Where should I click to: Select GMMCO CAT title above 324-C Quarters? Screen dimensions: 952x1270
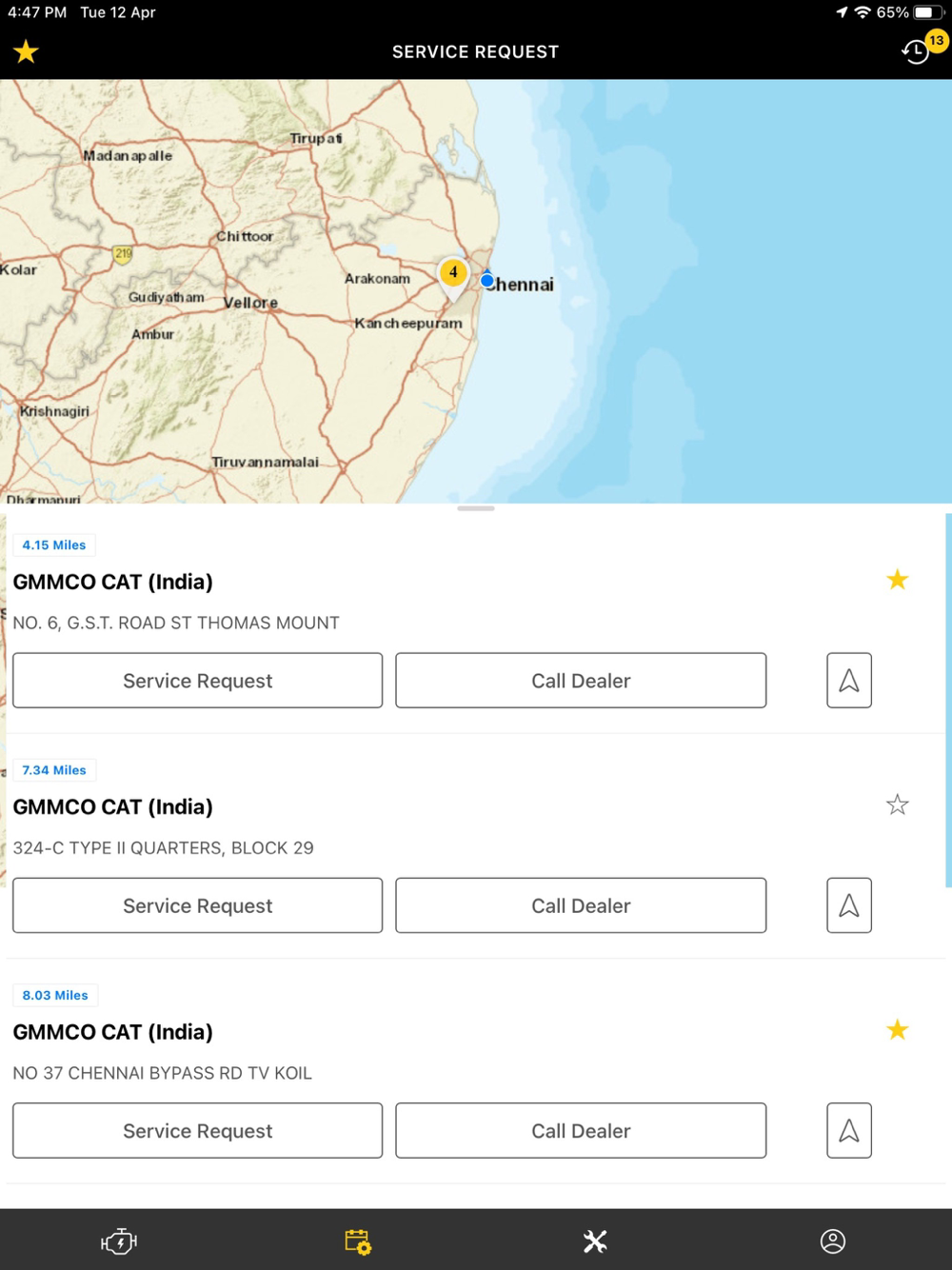113,806
